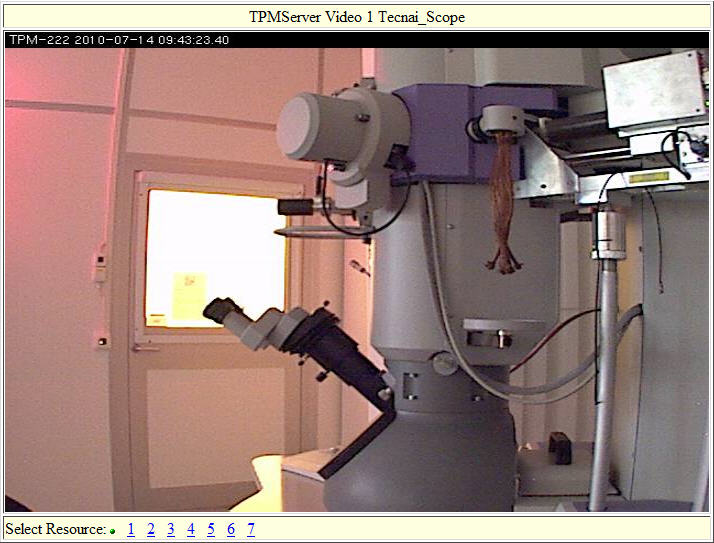Select resource link 1
This screenshot has width=714, height=543.
[x=131, y=530]
